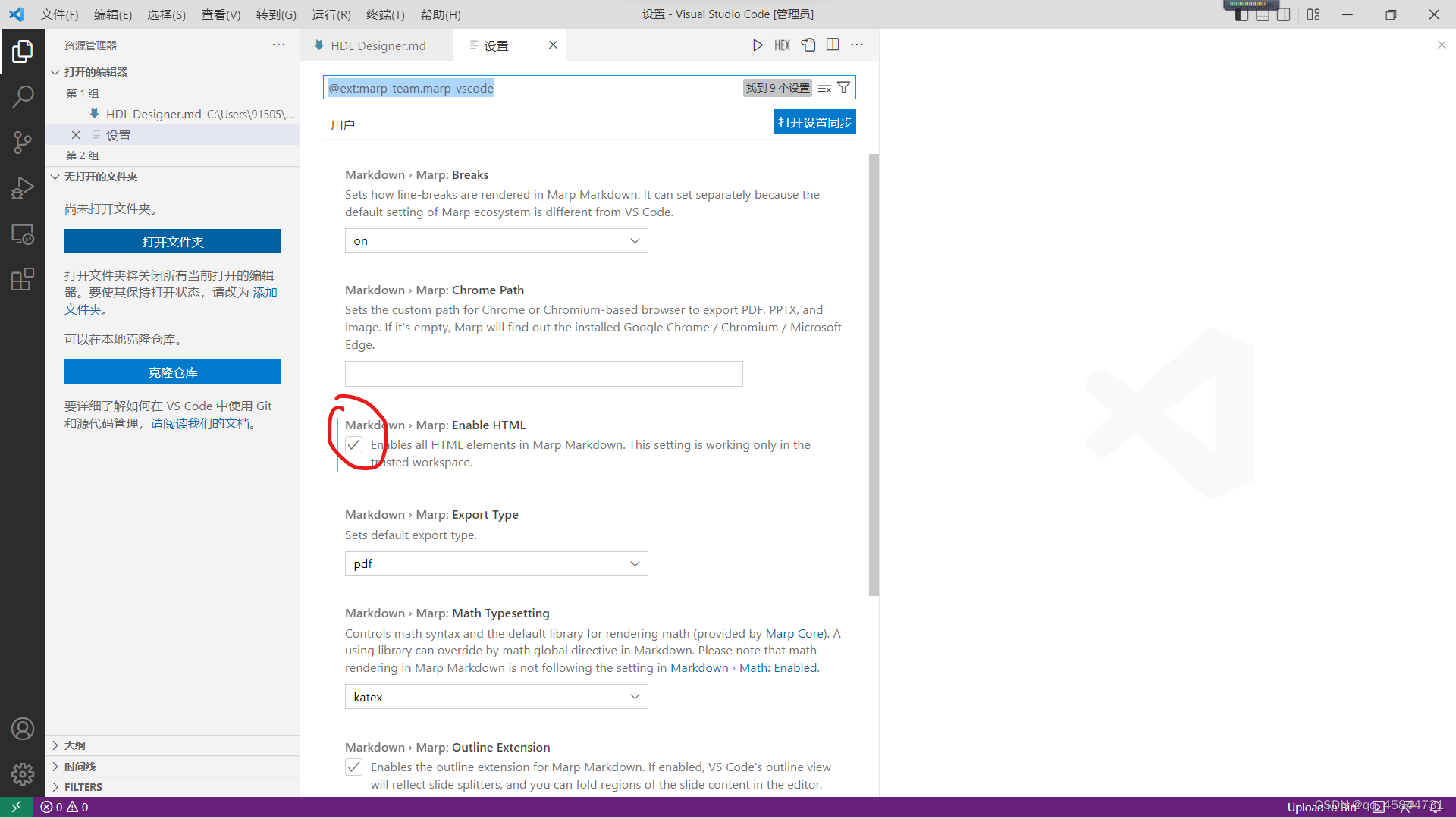Screen dimensions: 1456x819
Task: Open Math Typesetting katex dropdown
Action: pos(496,697)
